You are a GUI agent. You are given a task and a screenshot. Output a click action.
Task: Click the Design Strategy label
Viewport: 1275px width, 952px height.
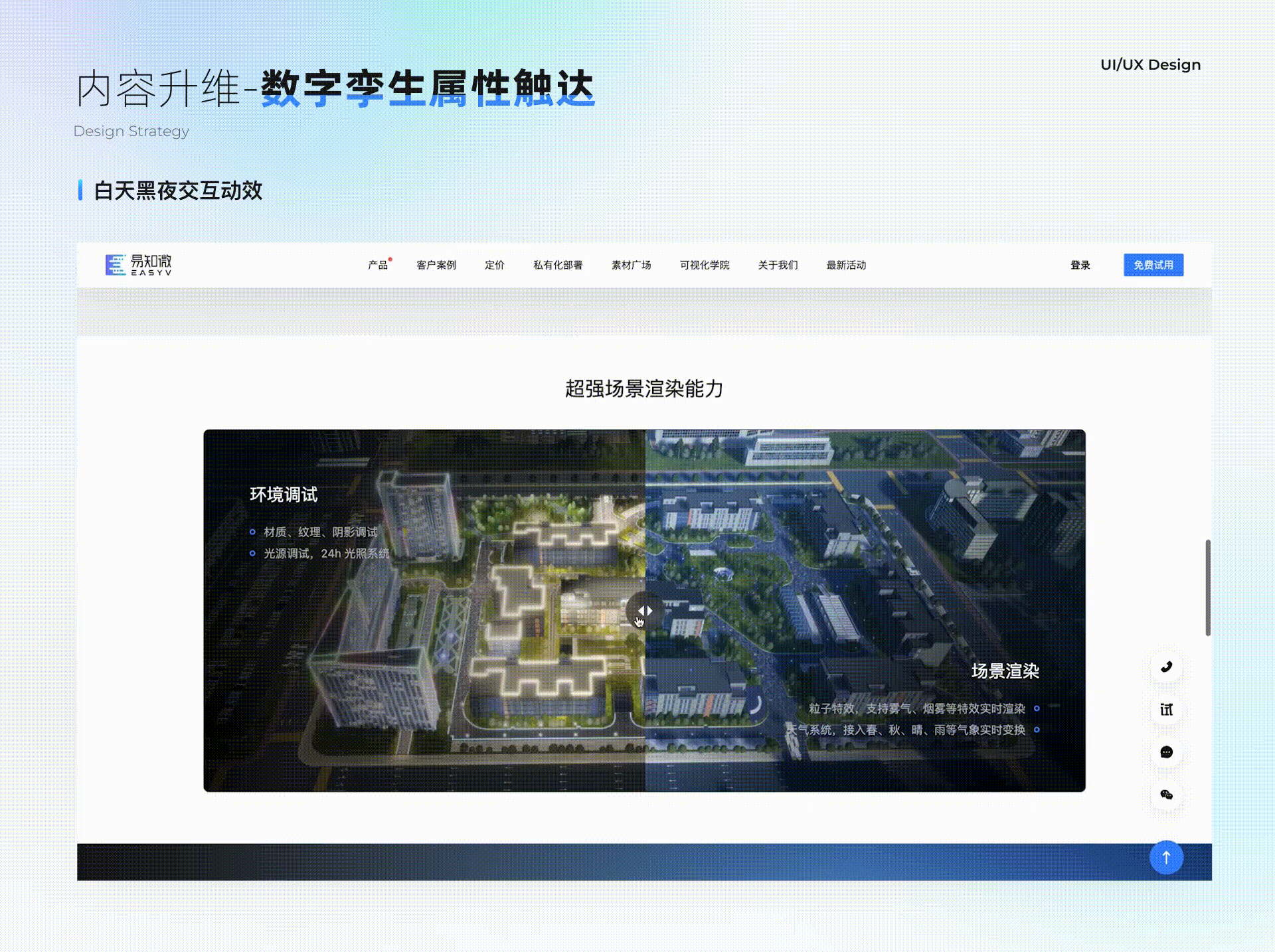point(131,131)
